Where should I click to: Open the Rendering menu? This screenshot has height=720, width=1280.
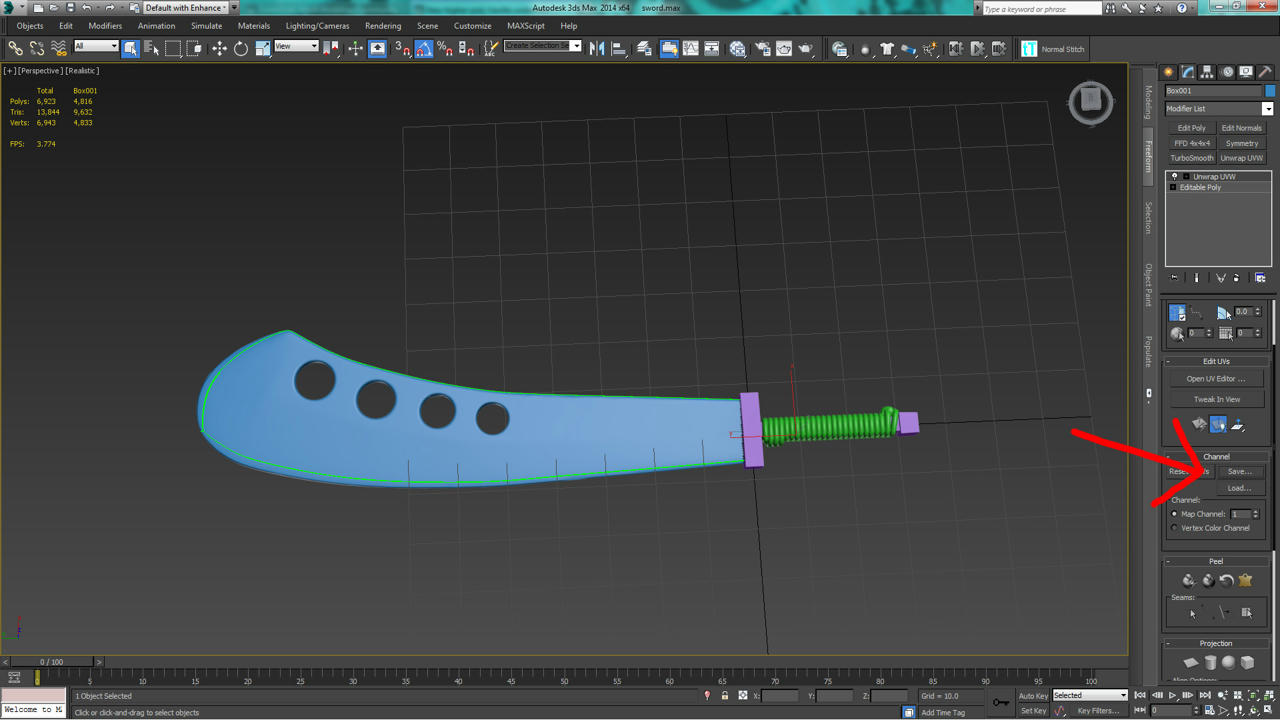point(383,26)
